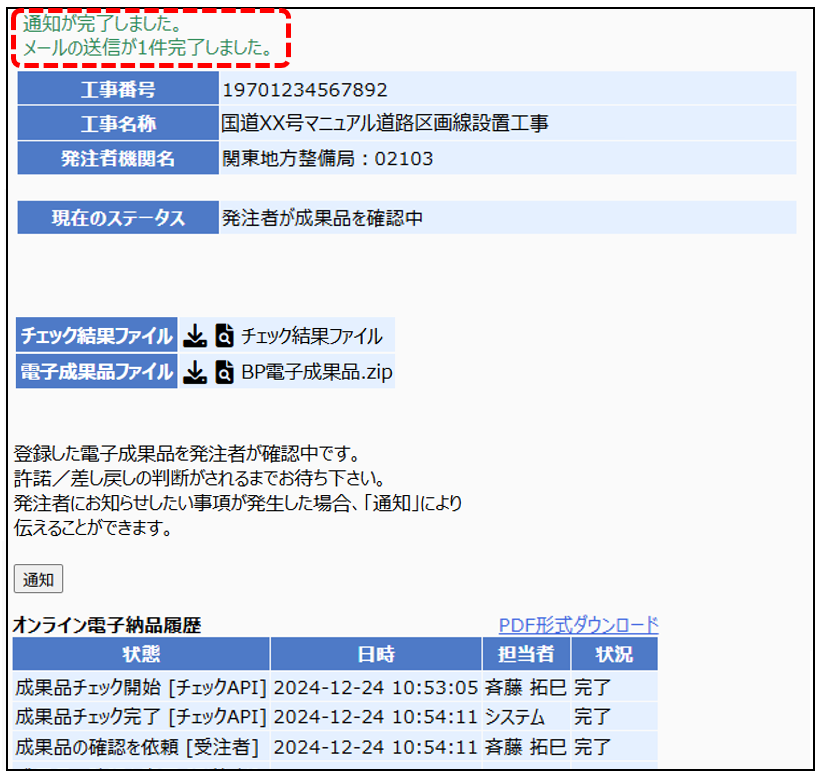
Task: Click the 日時 column header
Action: (376, 655)
